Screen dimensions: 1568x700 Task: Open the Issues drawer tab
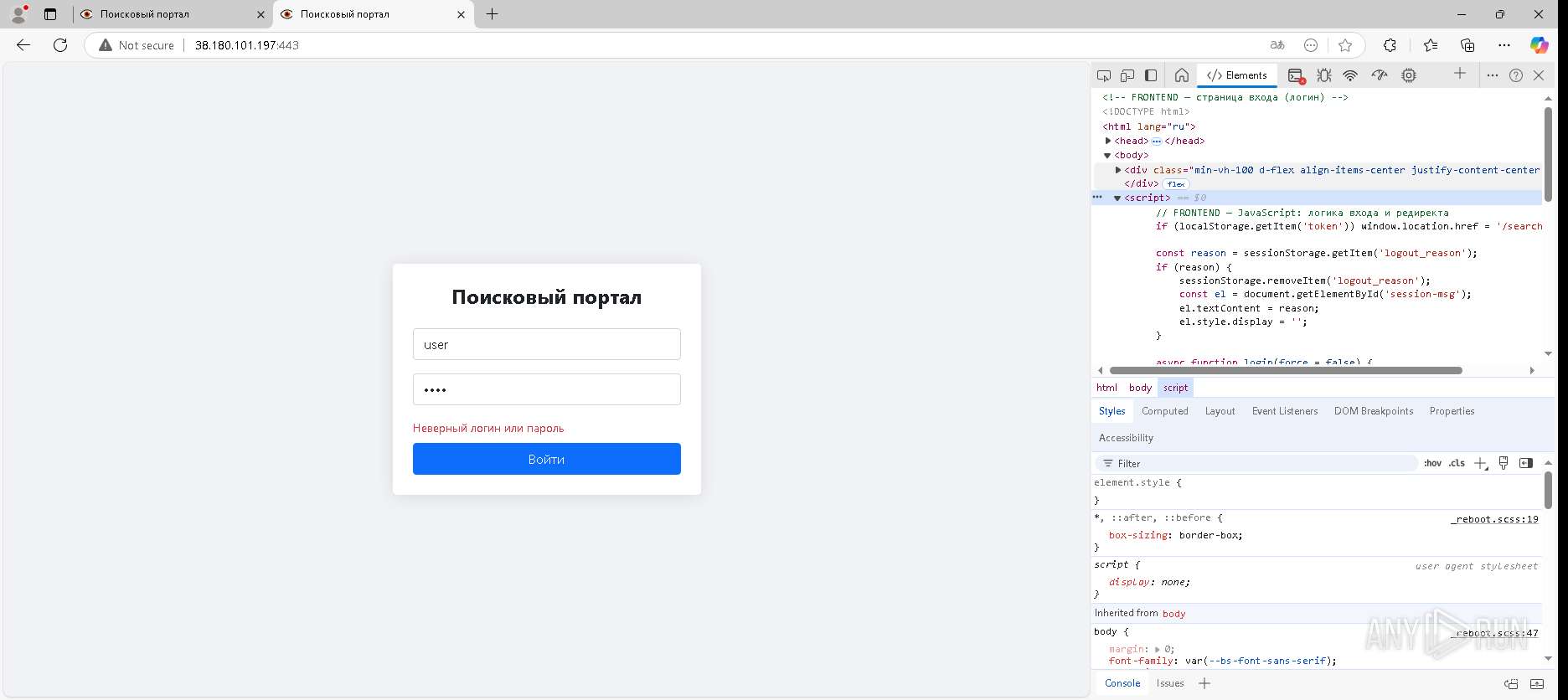[1170, 683]
